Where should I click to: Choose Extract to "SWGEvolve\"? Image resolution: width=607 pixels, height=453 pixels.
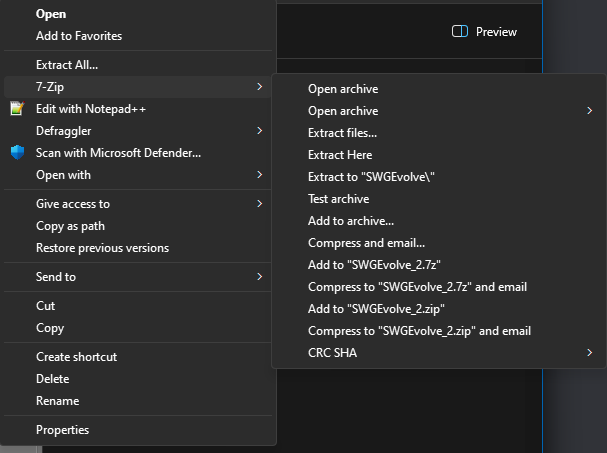(x=439, y=177)
